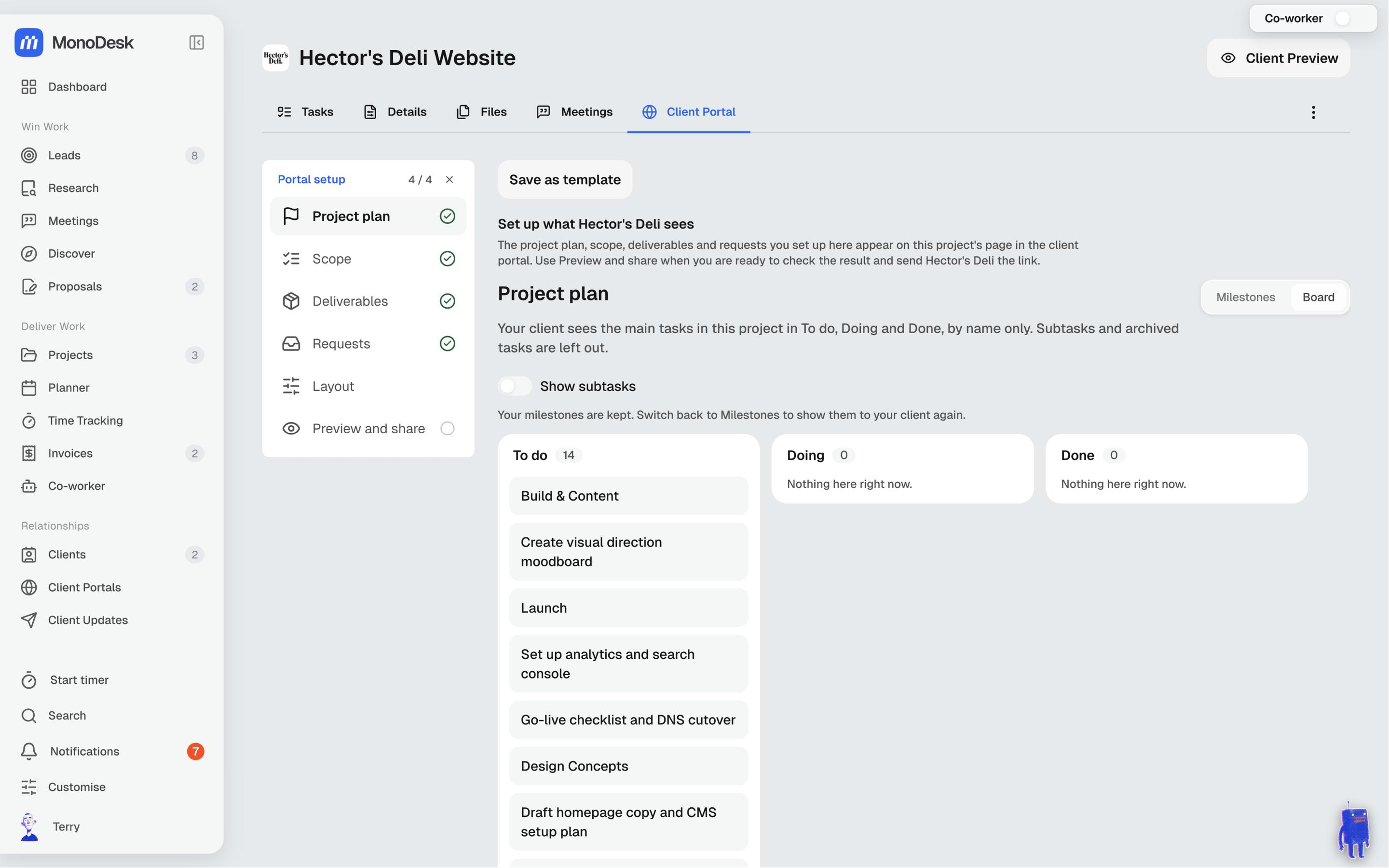Open the Planner page
1389x868 pixels.
112,388
